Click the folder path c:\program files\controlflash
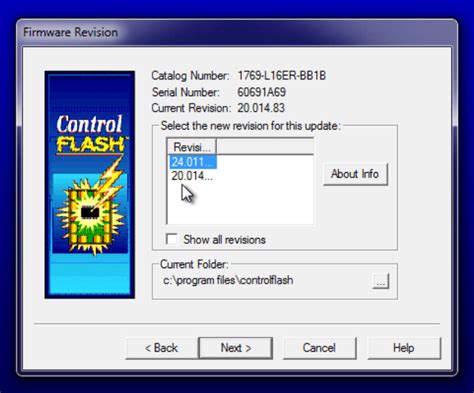The width and height of the screenshot is (474, 393). pyautogui.click(x=228, y=280)
